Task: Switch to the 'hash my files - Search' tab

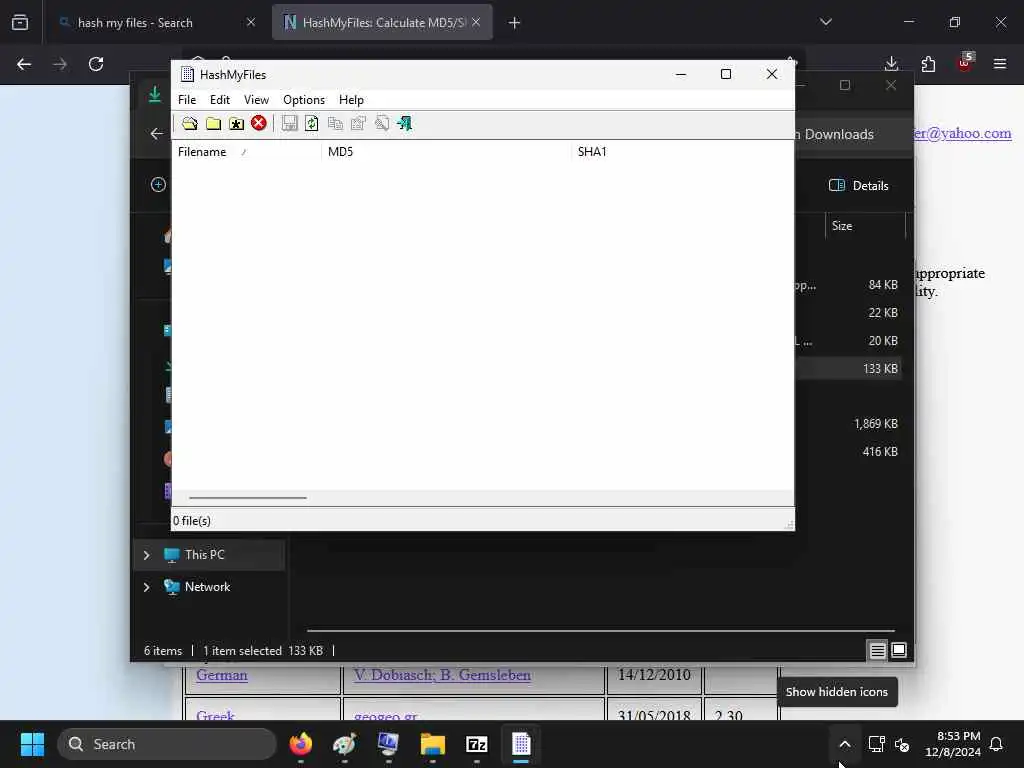Action: click(136, 23)
